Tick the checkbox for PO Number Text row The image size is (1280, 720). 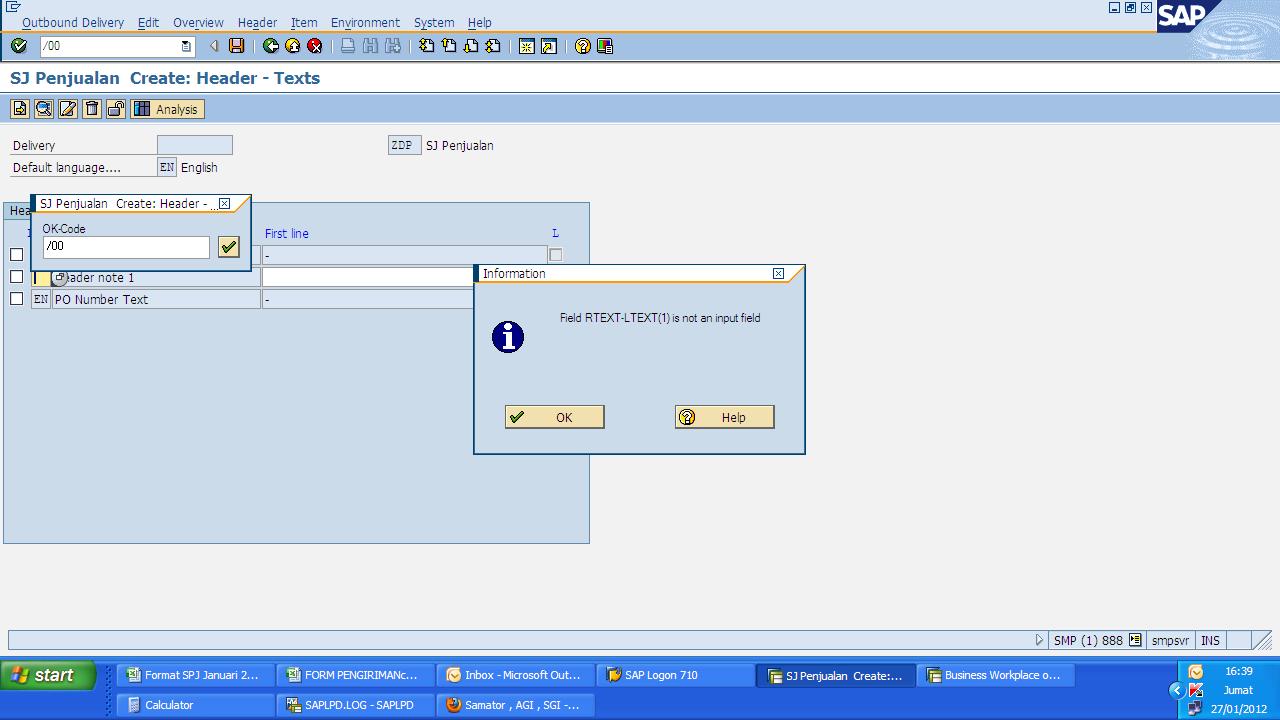tap(16, 299)
